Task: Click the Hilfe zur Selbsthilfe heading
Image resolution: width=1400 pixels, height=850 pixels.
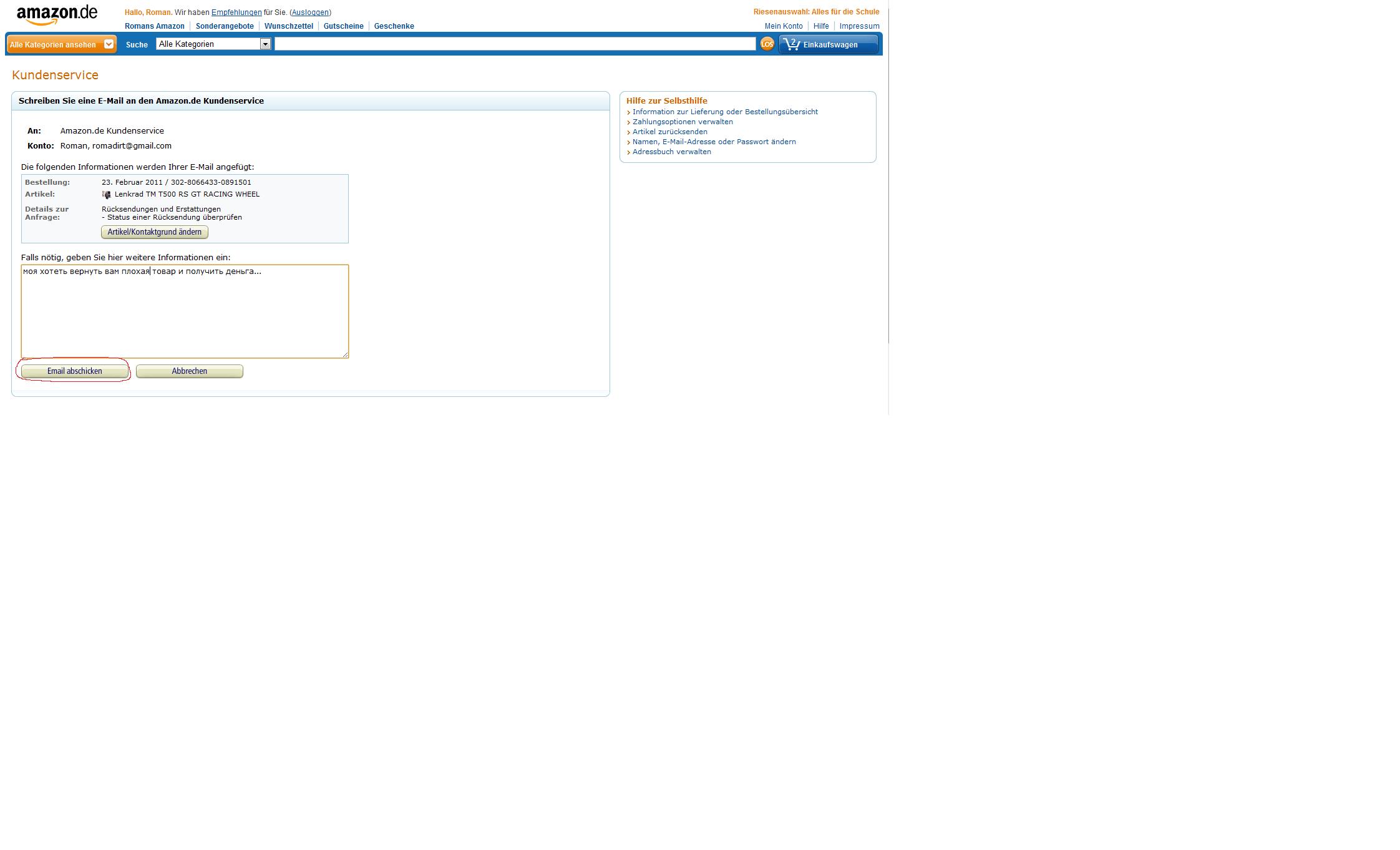Action: point(667,100)
